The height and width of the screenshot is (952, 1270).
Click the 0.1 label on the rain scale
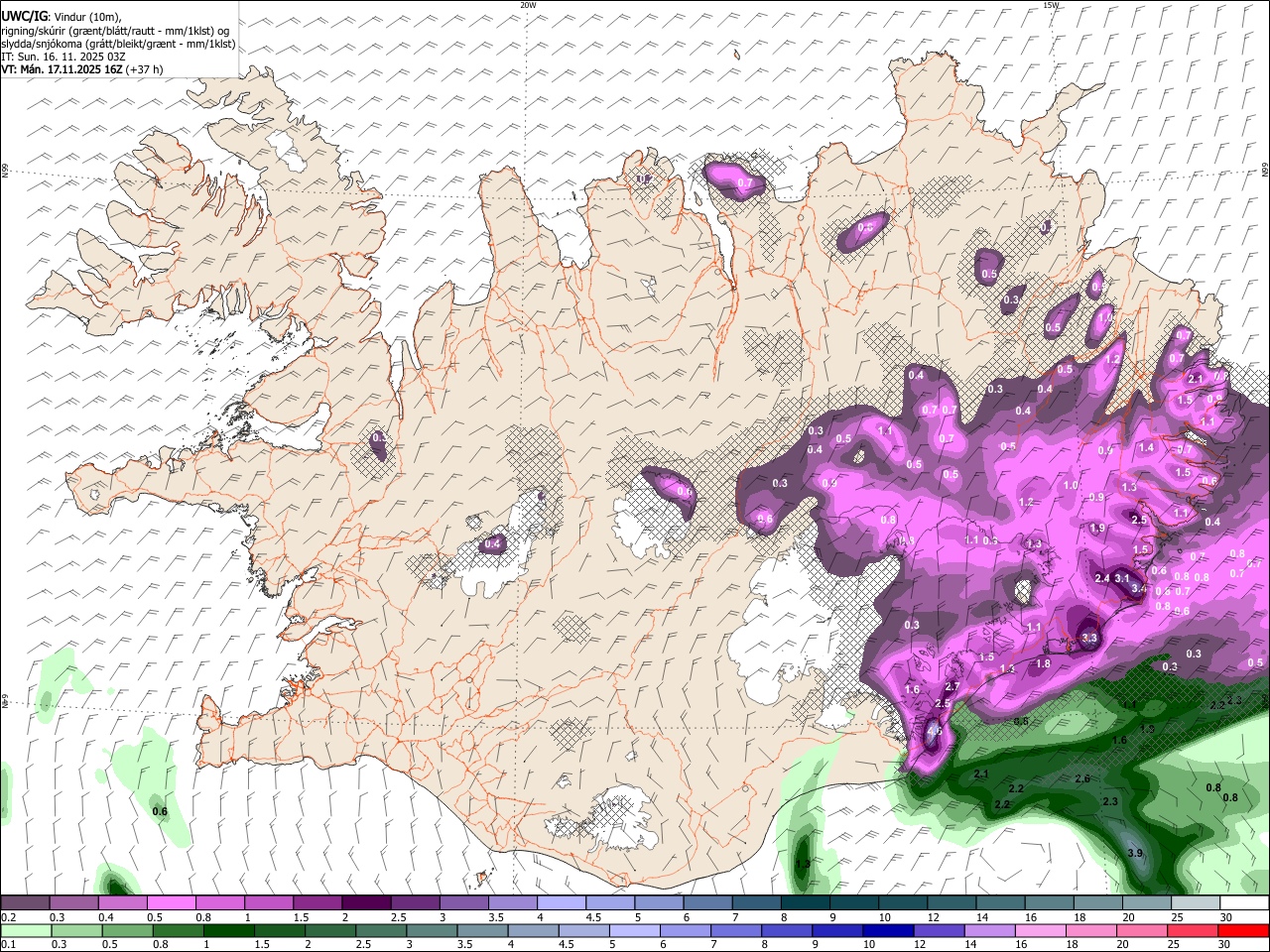10,945
